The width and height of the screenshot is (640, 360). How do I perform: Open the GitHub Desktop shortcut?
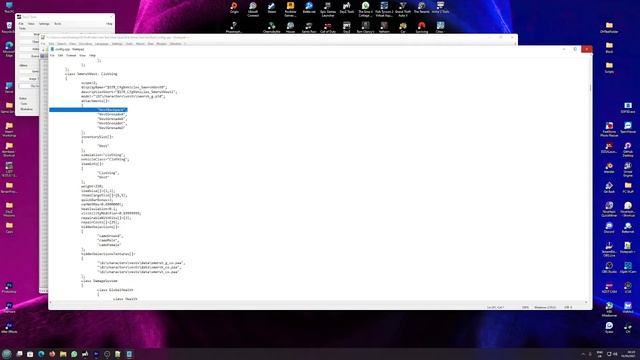(x=628, y=149)
